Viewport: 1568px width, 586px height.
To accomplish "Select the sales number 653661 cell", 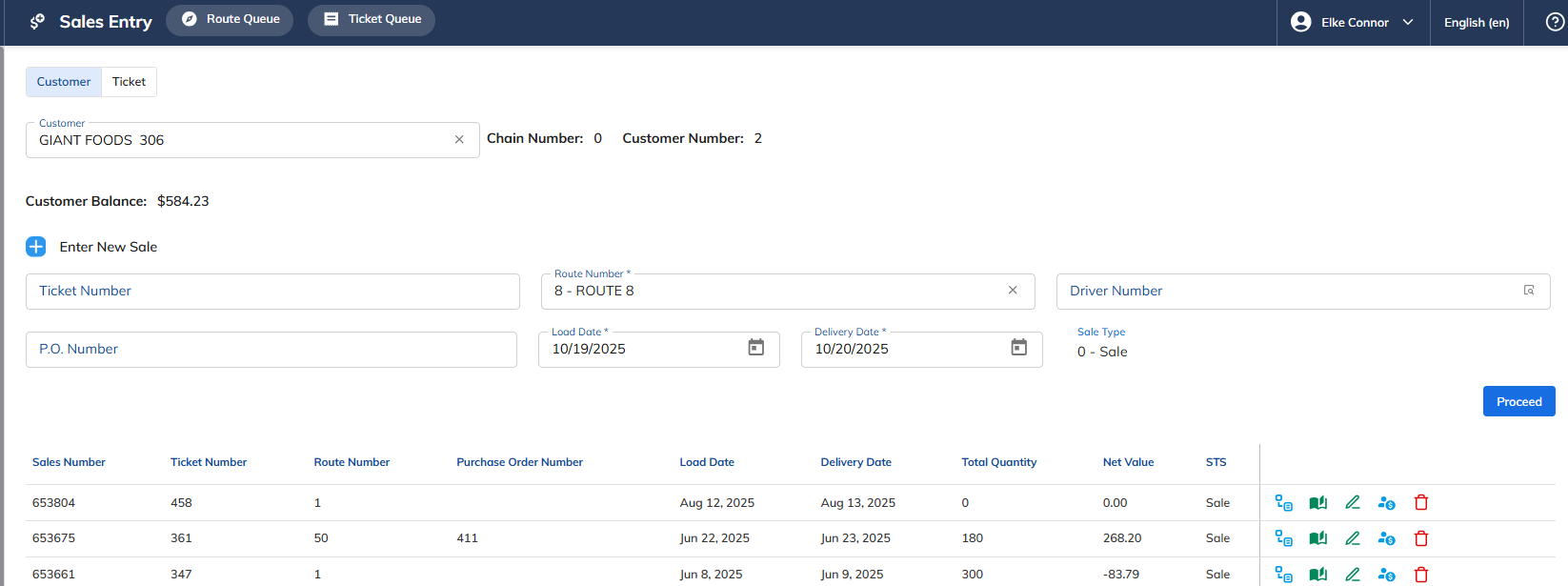I will 53,575.
